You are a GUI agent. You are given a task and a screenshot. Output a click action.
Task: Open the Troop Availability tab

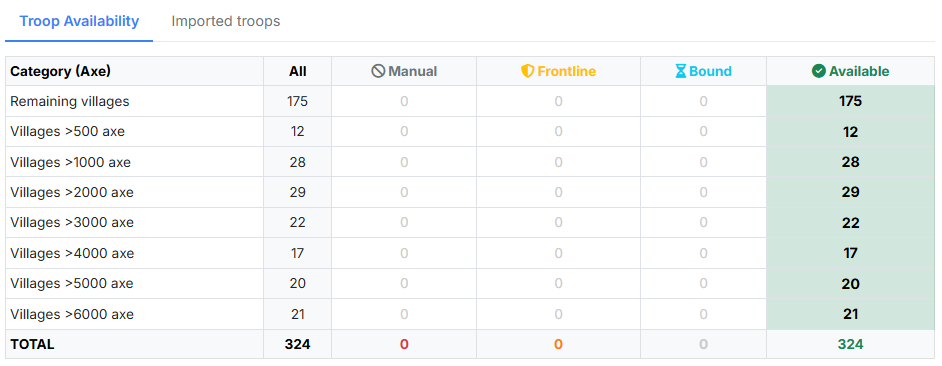tap(79, 22)
